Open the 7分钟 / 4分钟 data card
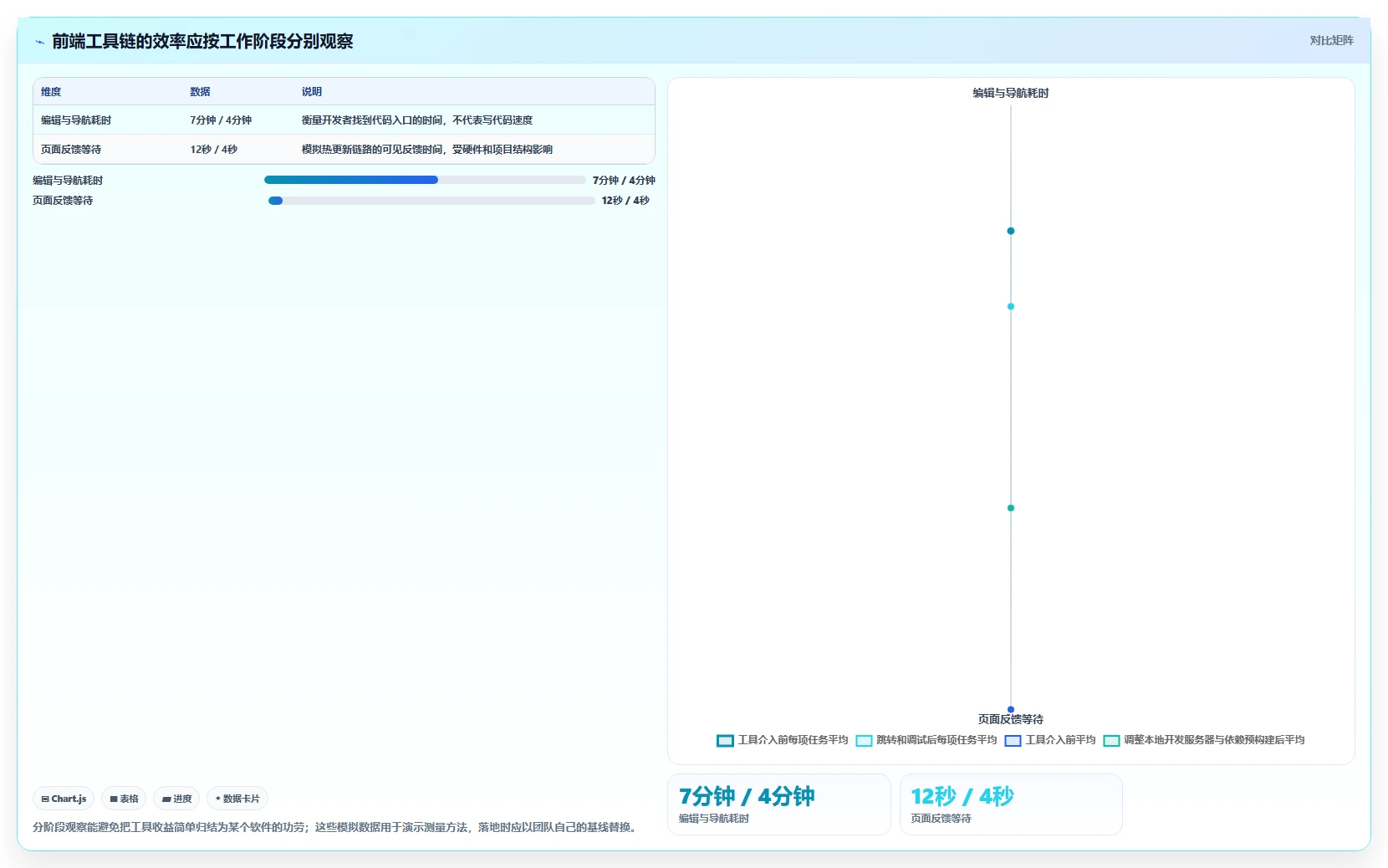The height and width of the screenshot is (868, 1388). pos(779,804)
